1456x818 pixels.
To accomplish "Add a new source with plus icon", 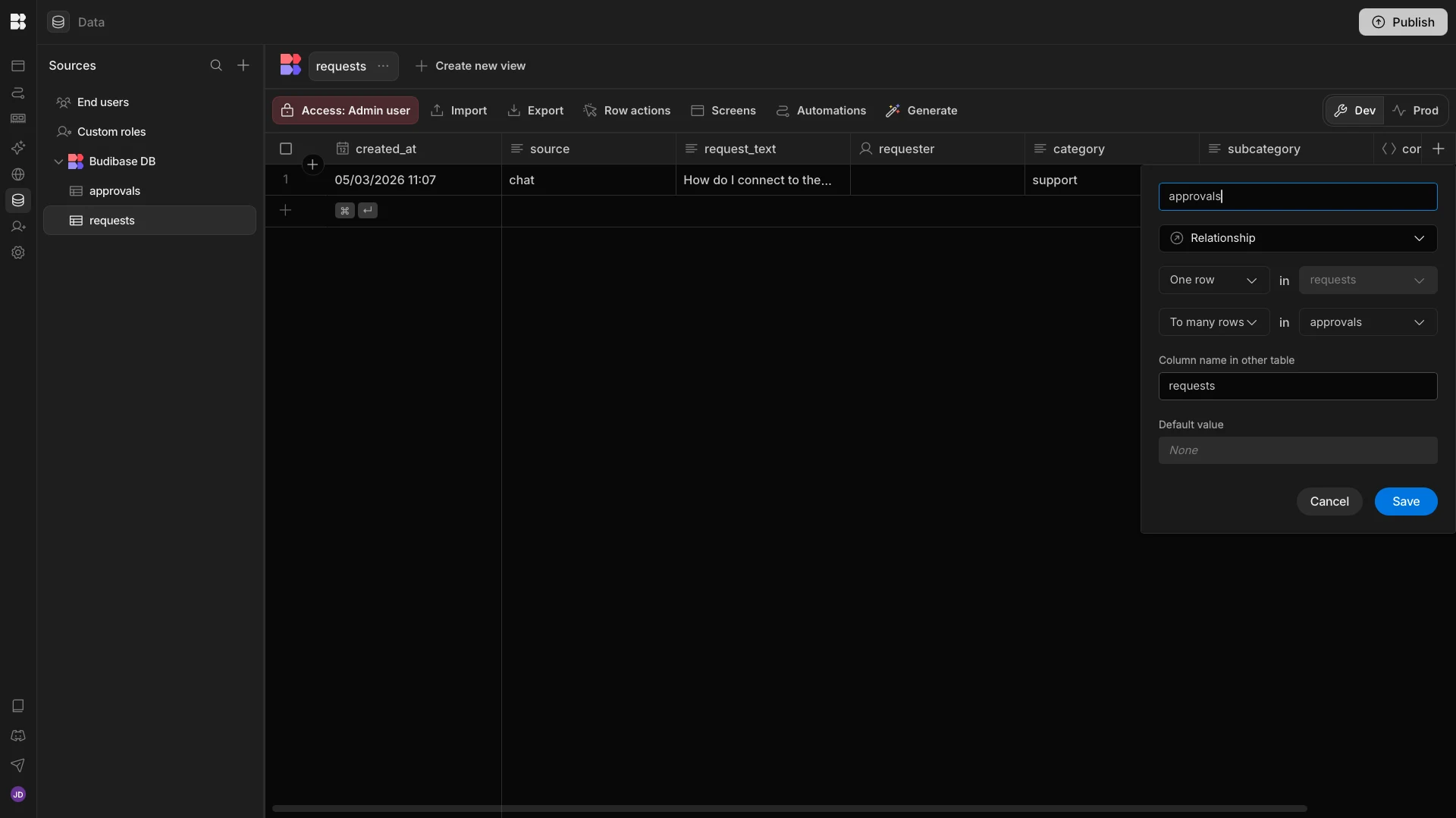I will (243, 65).
